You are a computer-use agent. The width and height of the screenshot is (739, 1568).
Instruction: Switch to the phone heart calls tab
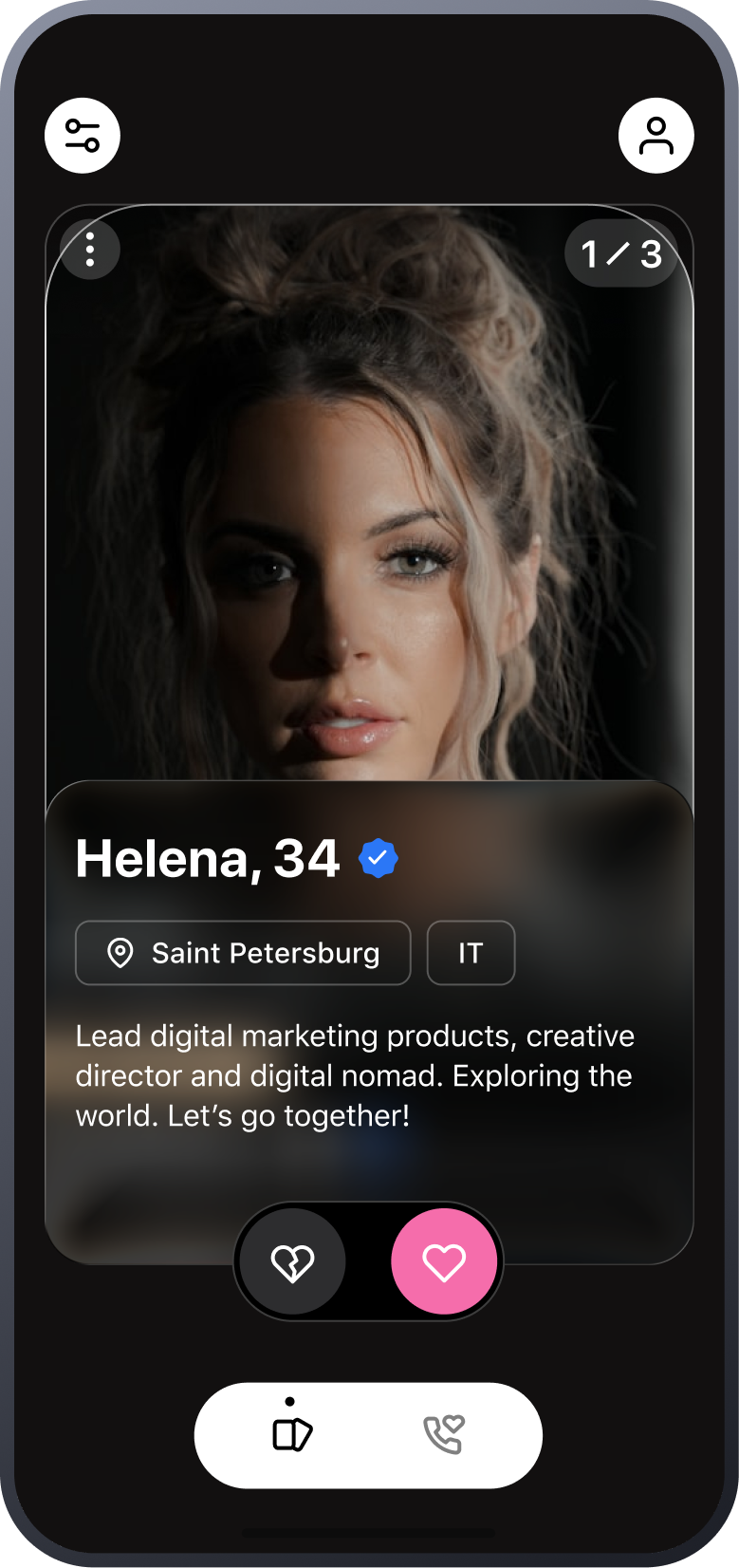[x=444, y=1434]
